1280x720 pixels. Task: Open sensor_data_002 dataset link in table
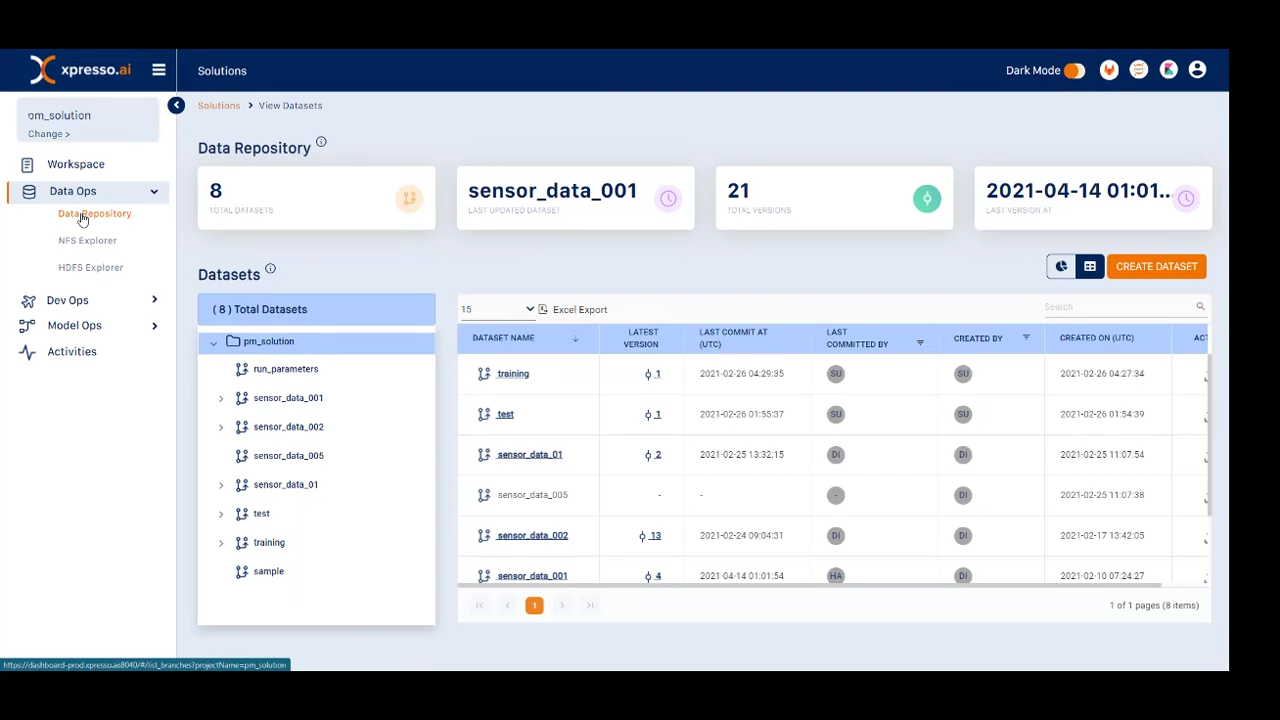[532, 536]
